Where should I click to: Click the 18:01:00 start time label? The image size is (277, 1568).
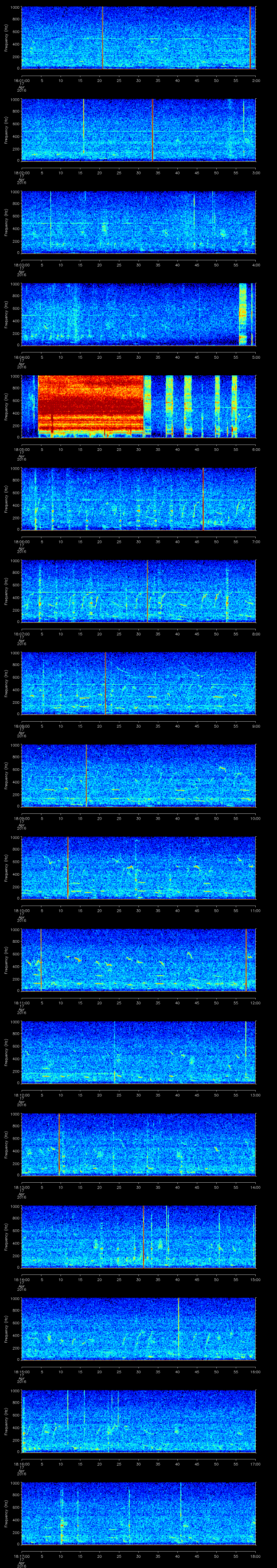click(x=21, y=80)
